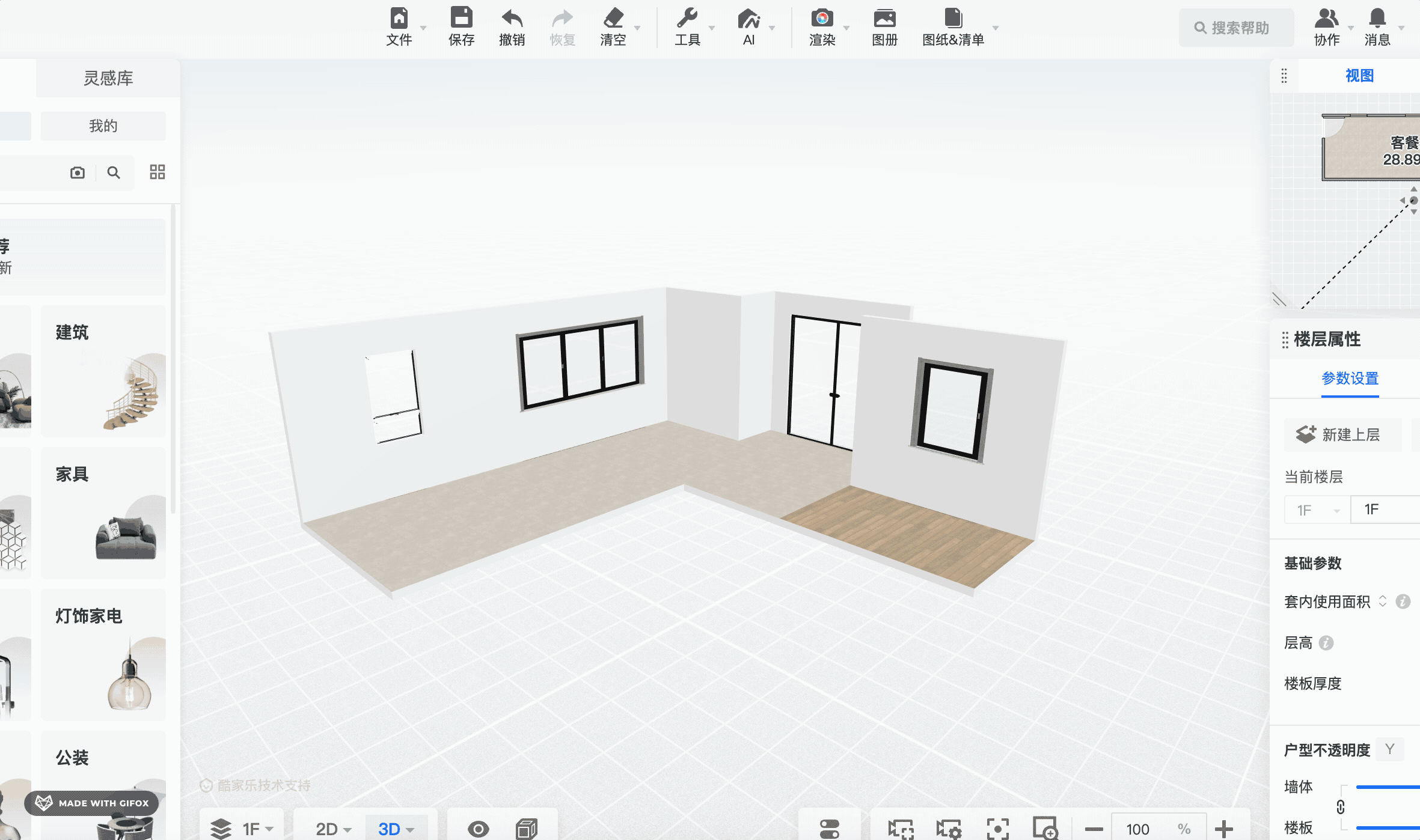
Task: Click the link icon between 墙体 and 楼板
Action: point(1341,807)
